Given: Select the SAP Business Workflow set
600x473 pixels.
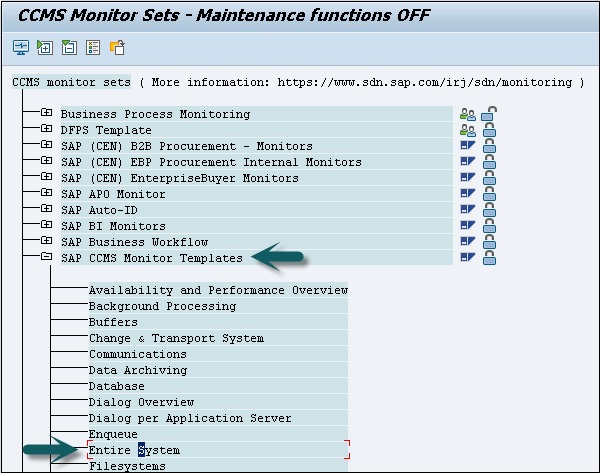Looking at the screenshot, I should 134,242.
